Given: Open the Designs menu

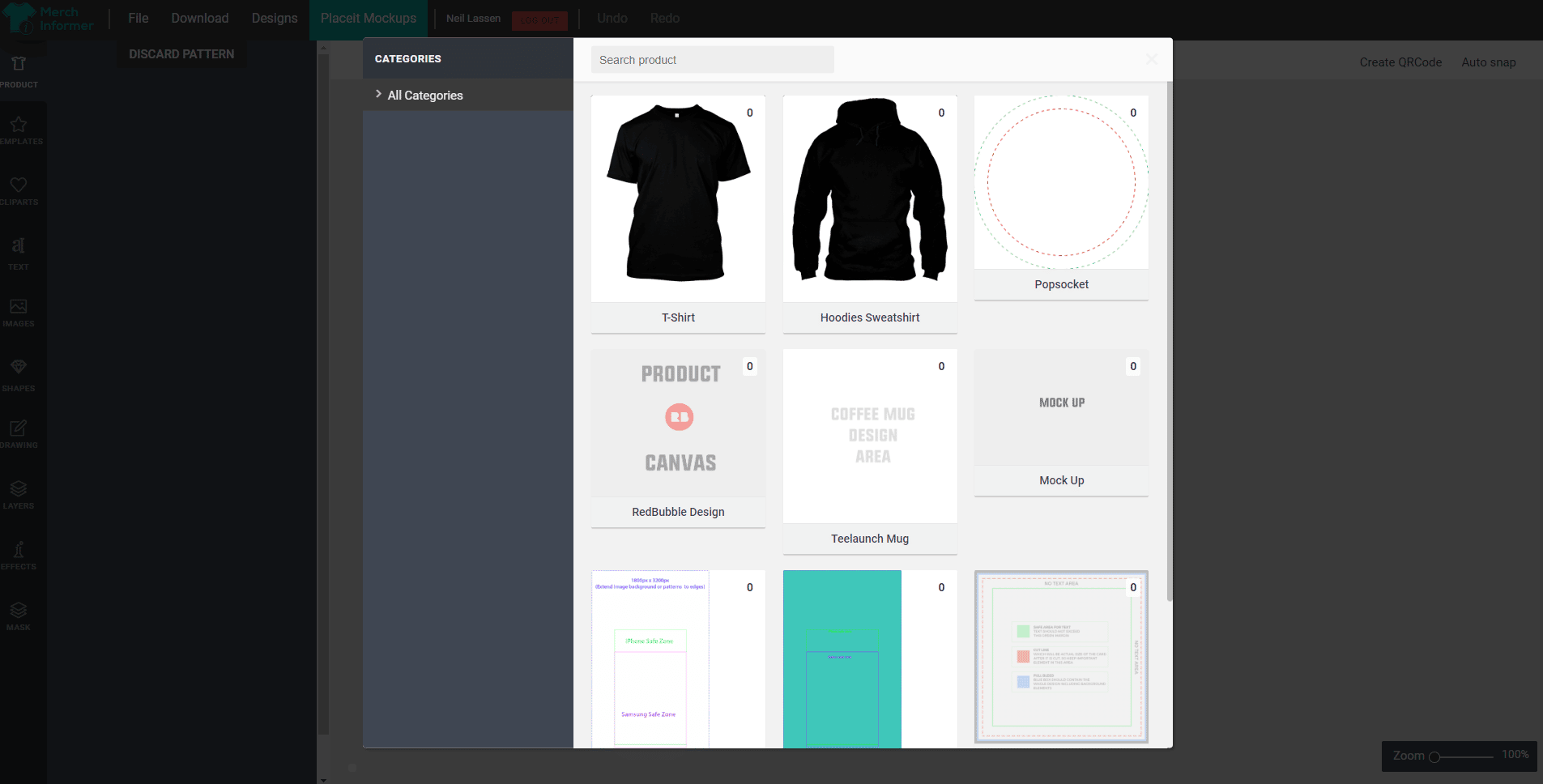Looking at the screenshot, I should pyautogui.click(x=275, y=18).
